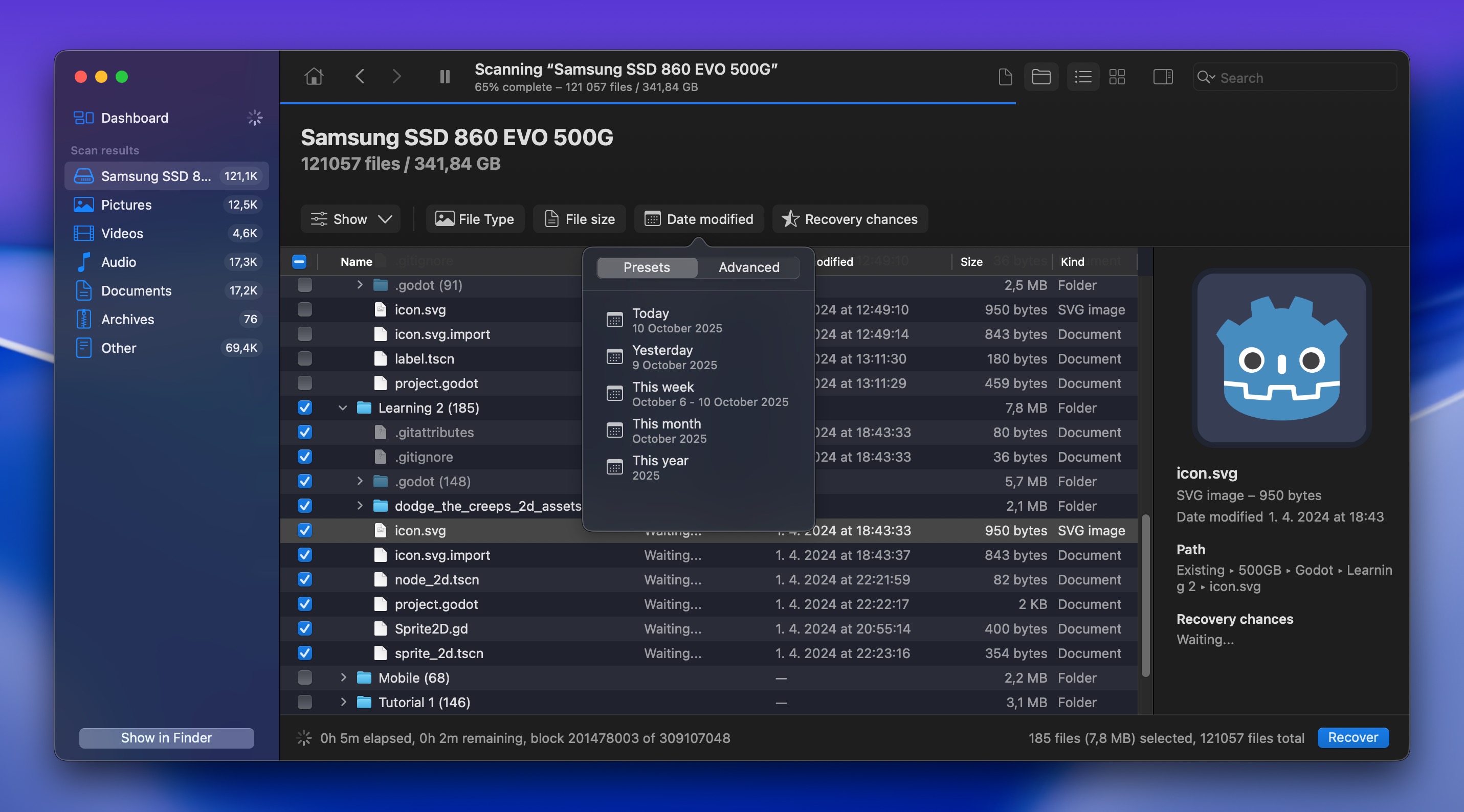Collapse the Learning 2 folder
The width and height of the screenshot is (1464, 812).
(x=343, y=408)
